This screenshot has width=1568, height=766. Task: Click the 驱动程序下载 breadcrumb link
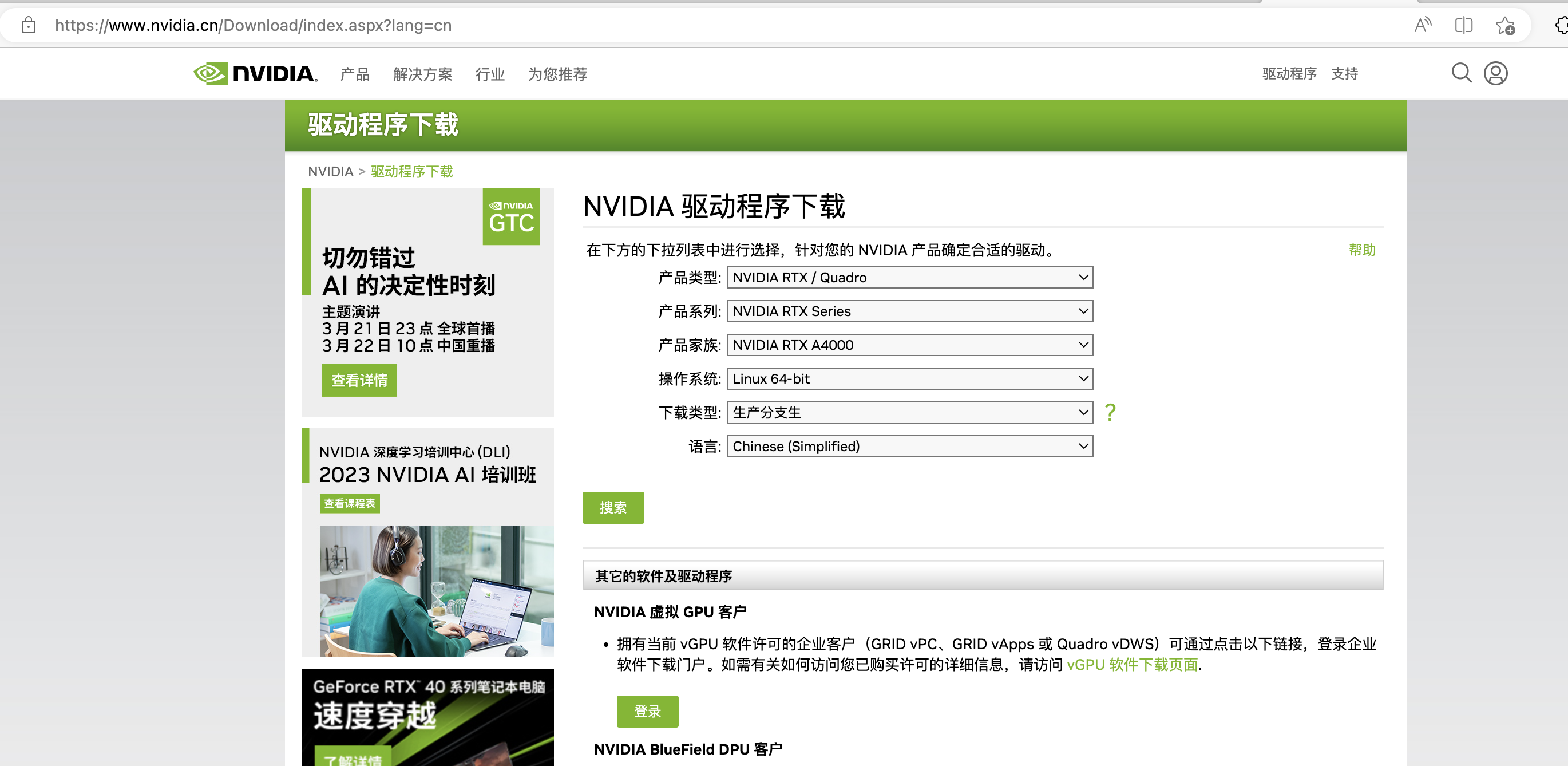pos(411,171)
